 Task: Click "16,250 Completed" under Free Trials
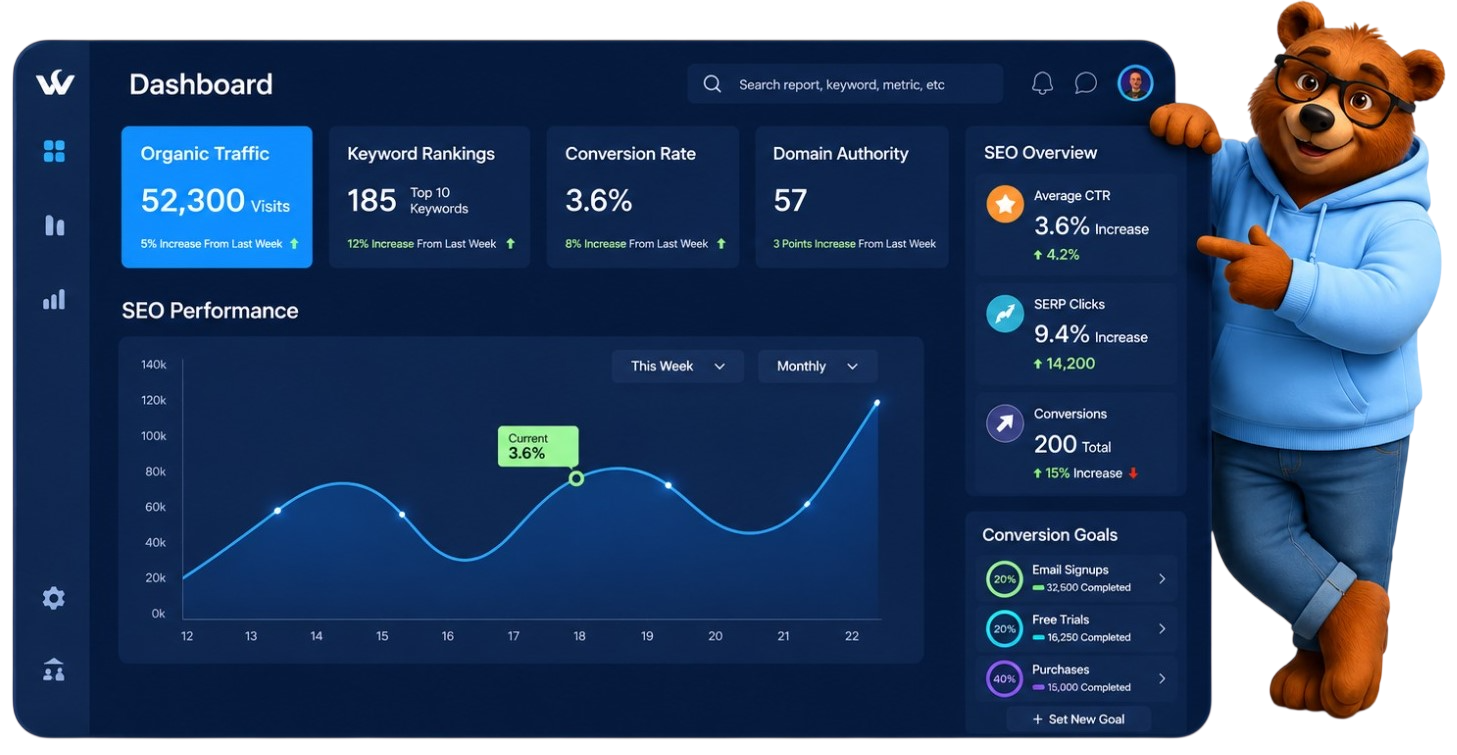1088,638
